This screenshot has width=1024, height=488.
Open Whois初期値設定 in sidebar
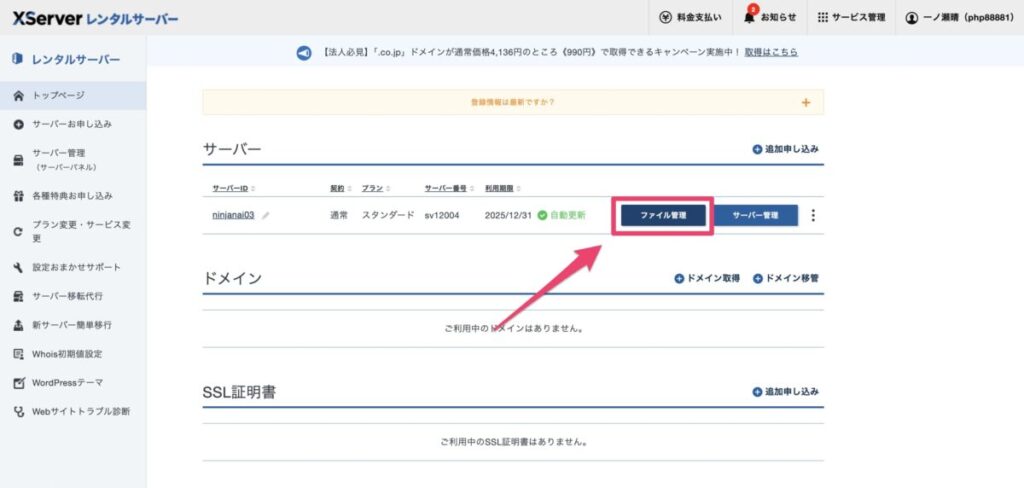(73, 354)
